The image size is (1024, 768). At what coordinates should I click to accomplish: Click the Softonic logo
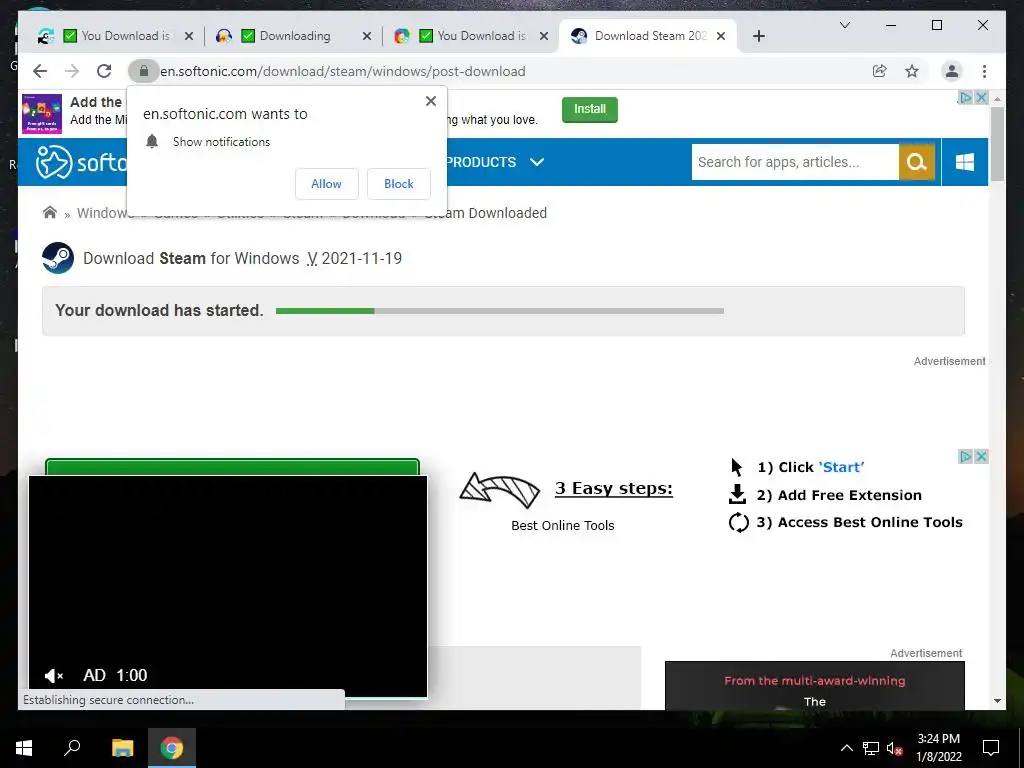tap(82, 162)
